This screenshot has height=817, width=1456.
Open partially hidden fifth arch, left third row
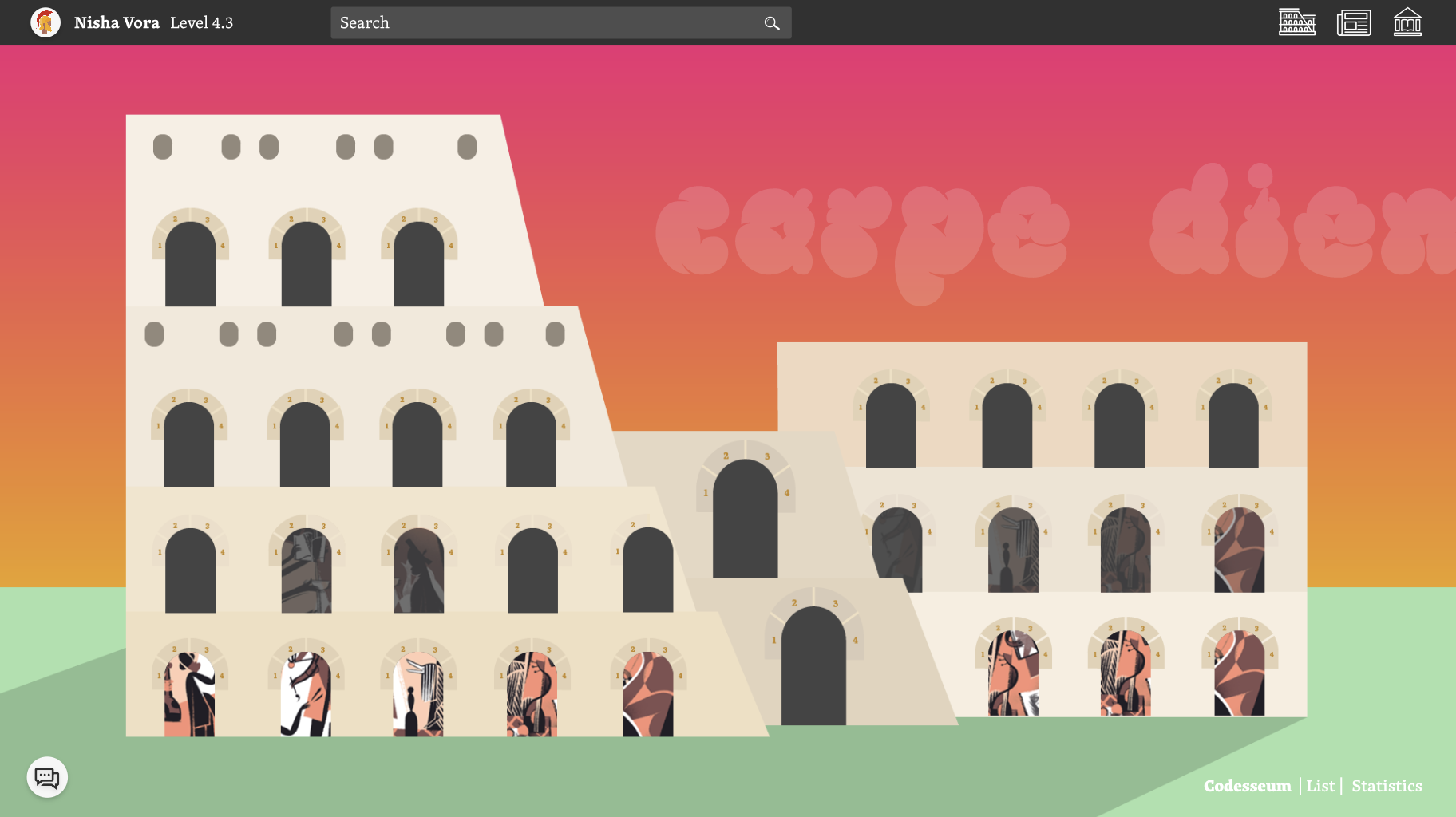[647, 570]
